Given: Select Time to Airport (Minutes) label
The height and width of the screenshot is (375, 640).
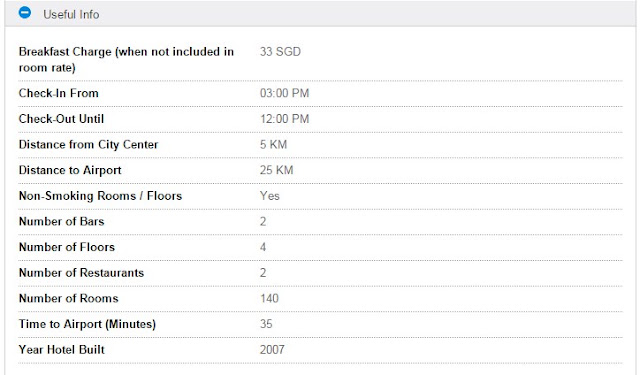Looking at the screenshot, I should point(87,324).
